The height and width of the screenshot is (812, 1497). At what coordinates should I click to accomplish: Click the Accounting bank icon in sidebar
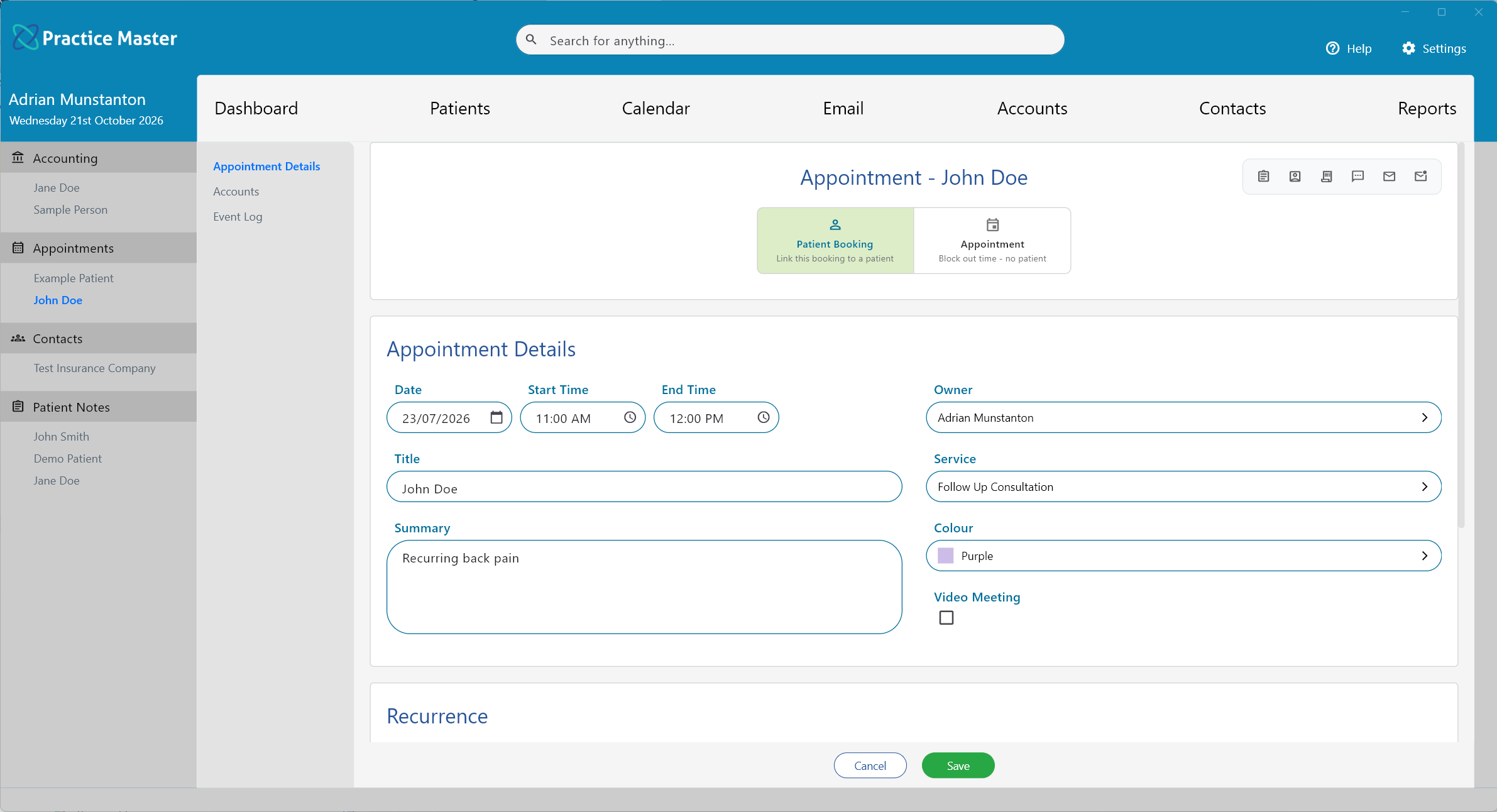[x=18, y=158]
